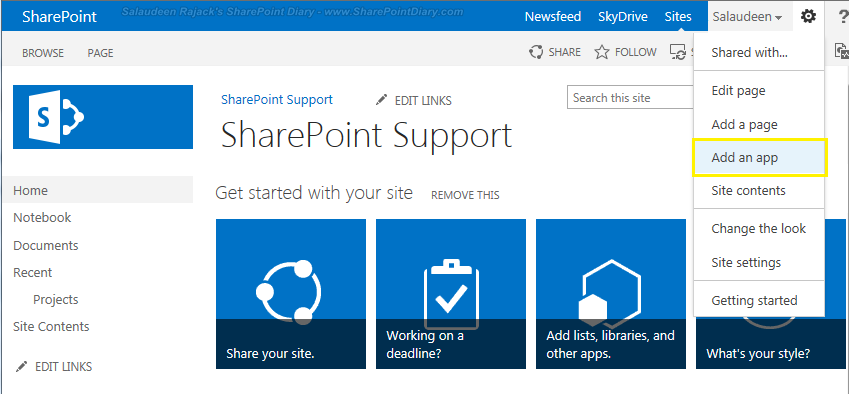The width and height of the screenshot is (849, 394).
Task: Open the PAGE ribbon tab
Action: [x=101, y=53]
